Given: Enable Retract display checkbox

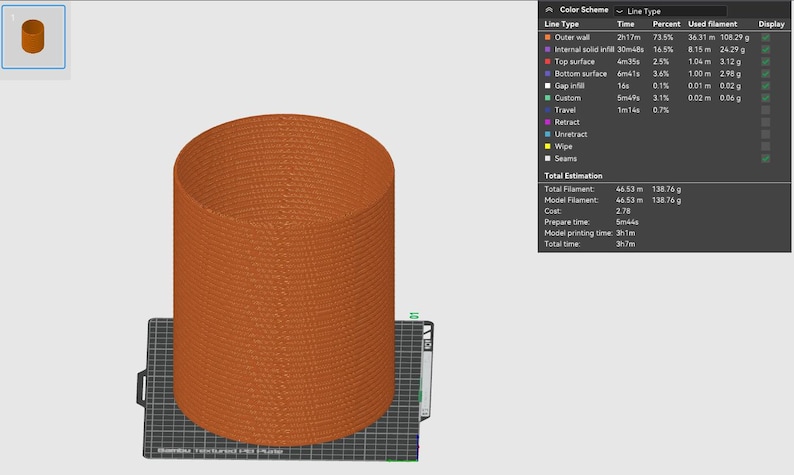Looking at the screenshot, I should coord(766,122).
